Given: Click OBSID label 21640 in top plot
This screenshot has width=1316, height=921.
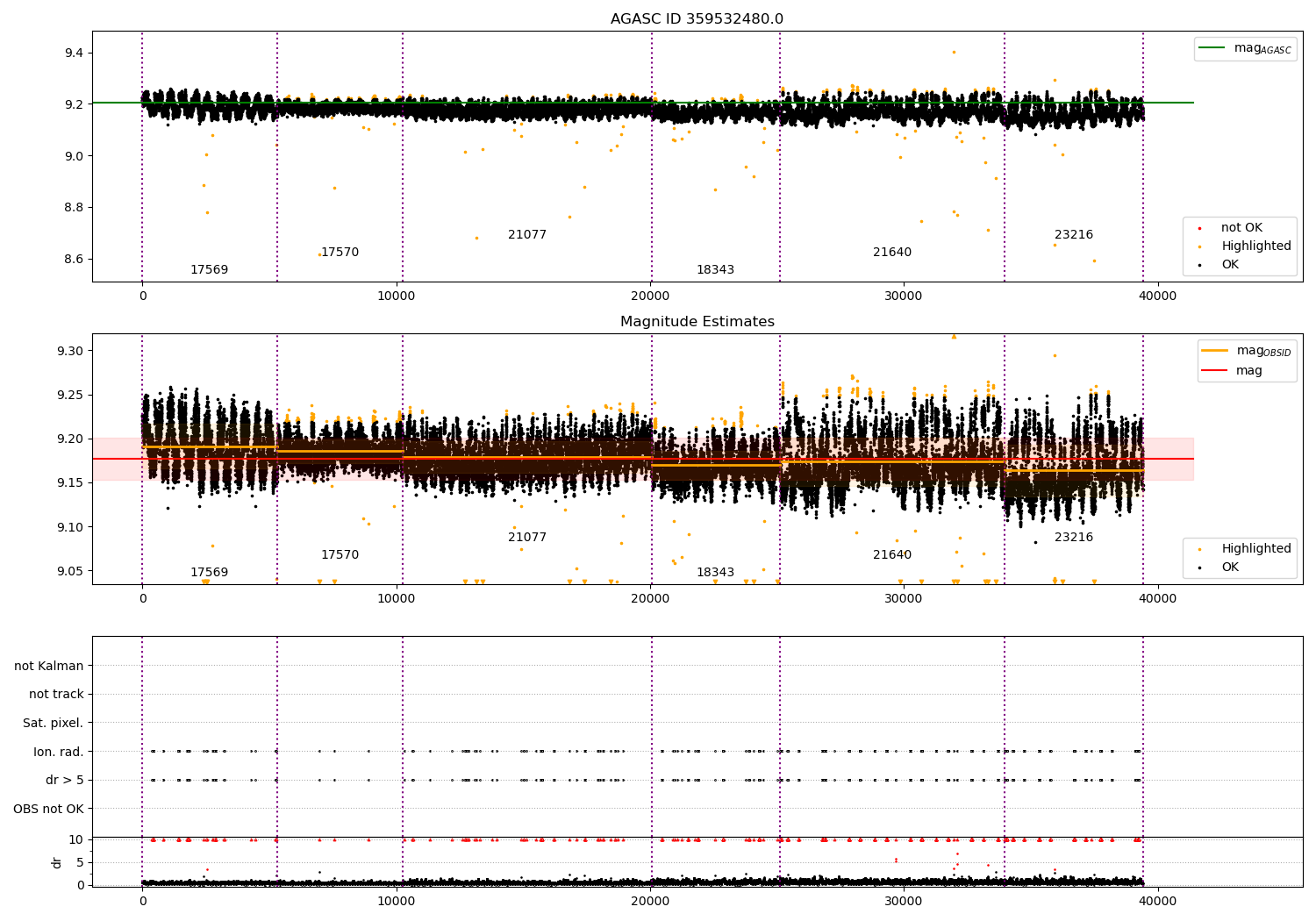Looking at the screenshot, I should tap(892, 253).
